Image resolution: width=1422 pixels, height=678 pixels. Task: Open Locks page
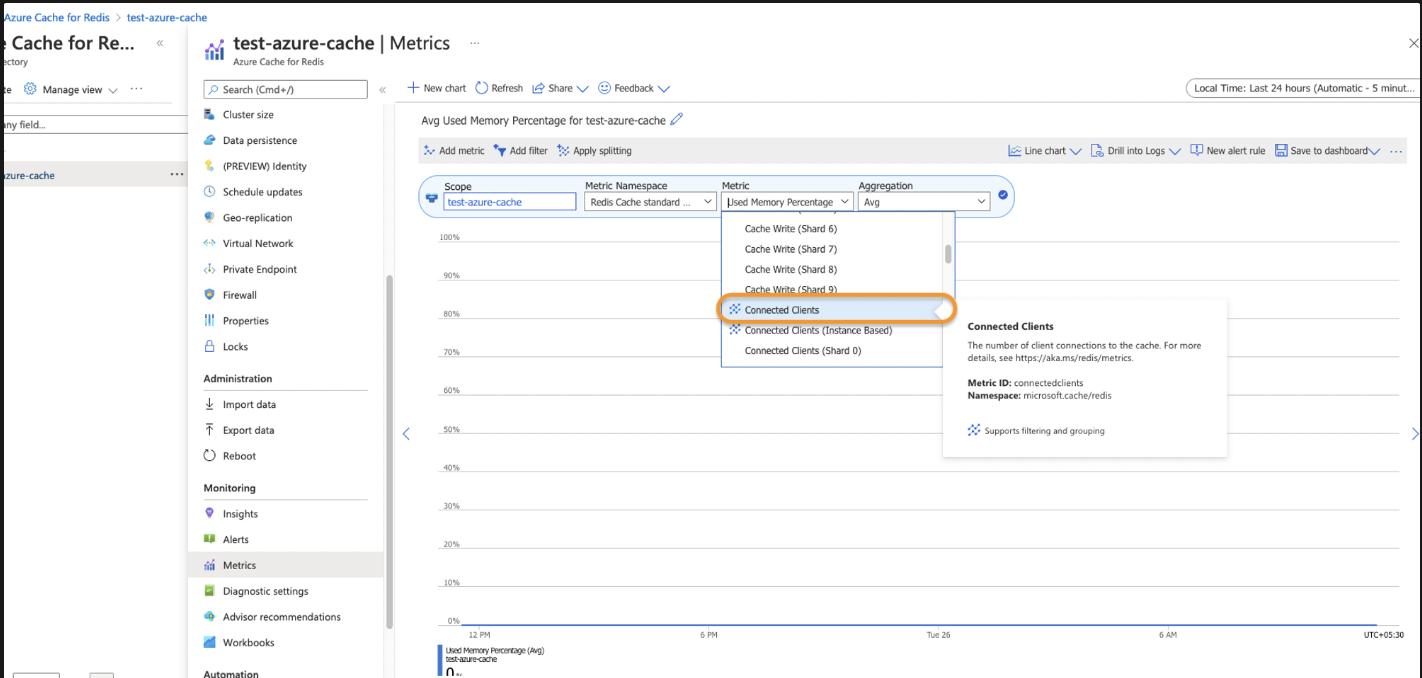click(235, 347)
